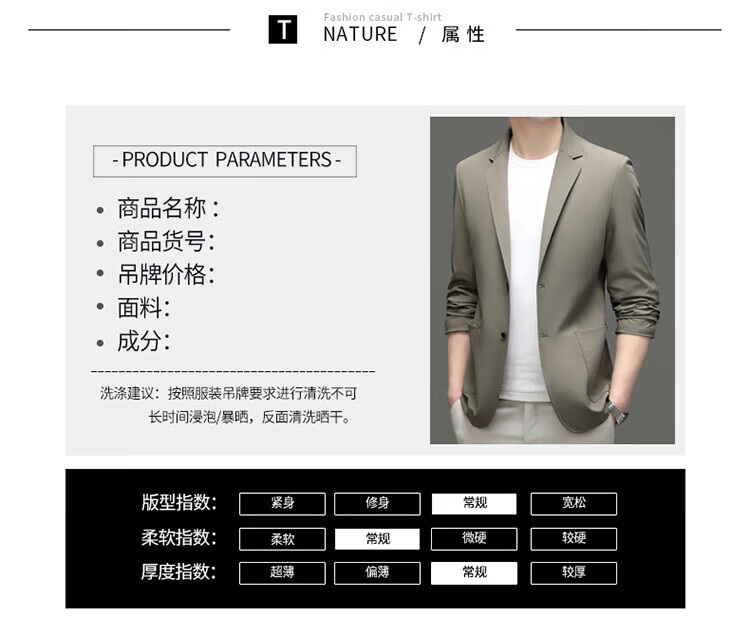This screenshot has width=750, height=636.
Task: Click highlighted 常规 in 版型指数 row
Action: tap(474, 504)
